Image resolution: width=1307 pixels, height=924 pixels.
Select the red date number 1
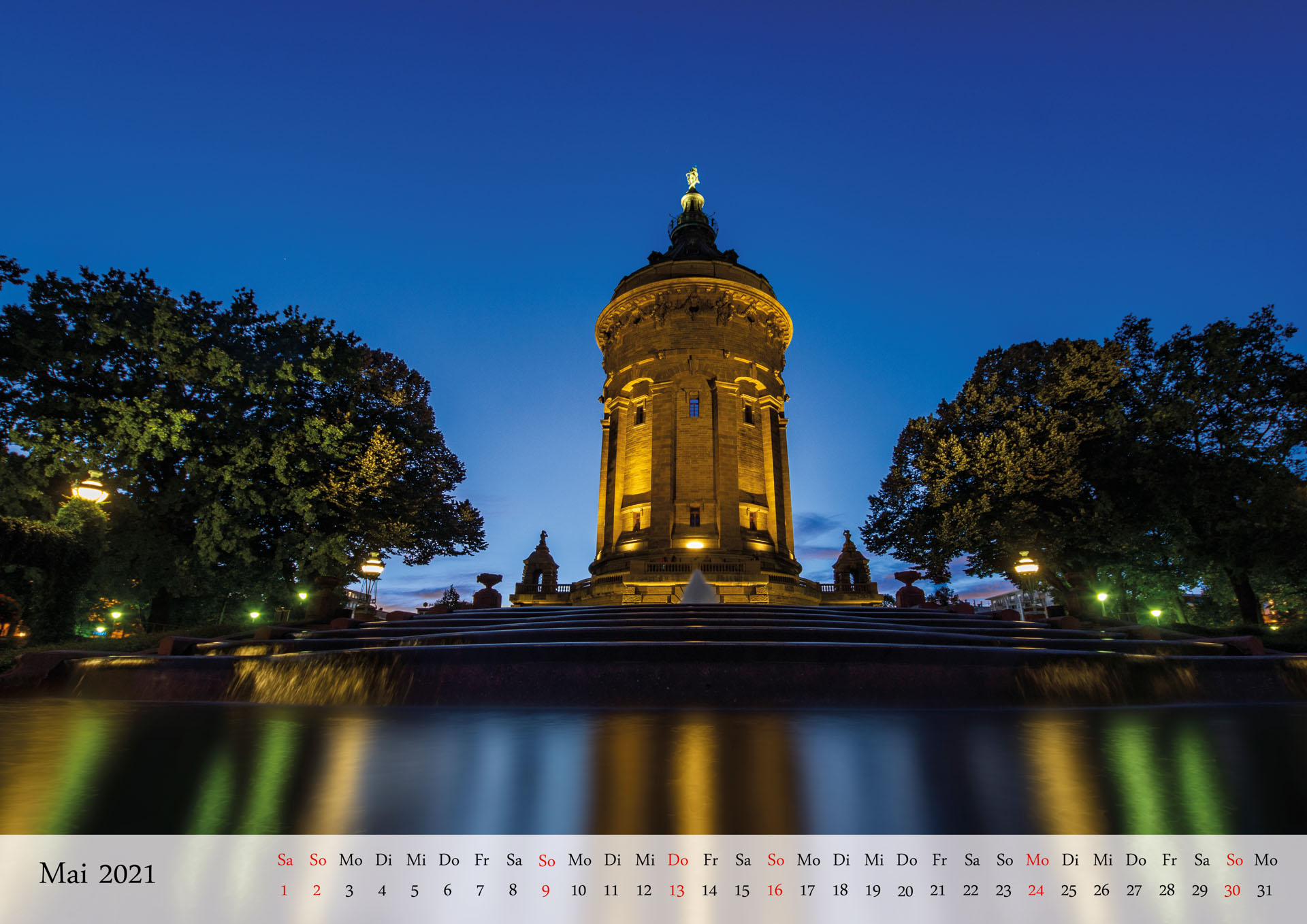284,890
